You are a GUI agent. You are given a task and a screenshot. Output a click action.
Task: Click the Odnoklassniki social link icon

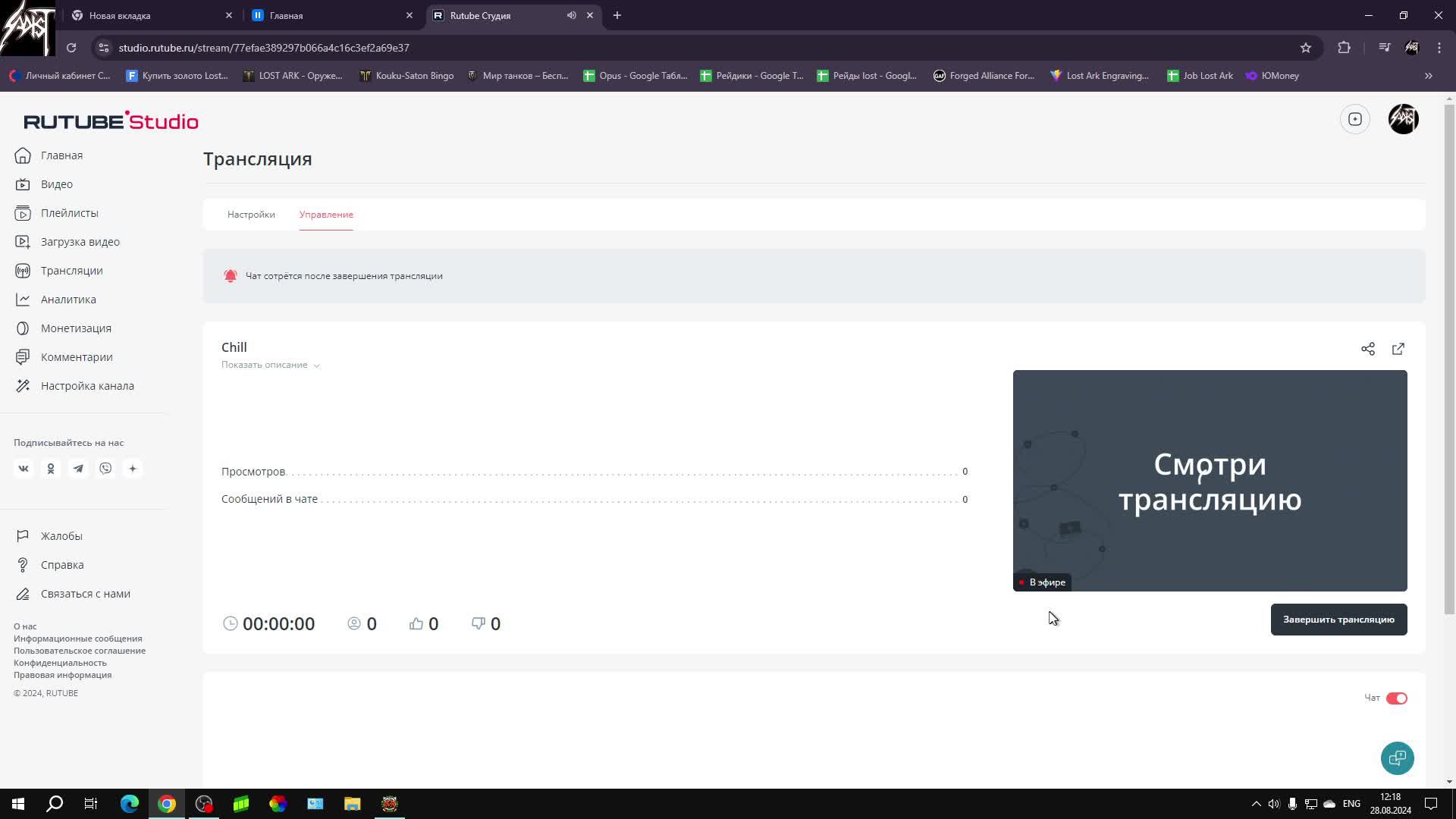pyautogui.click(x=51, y=469)
